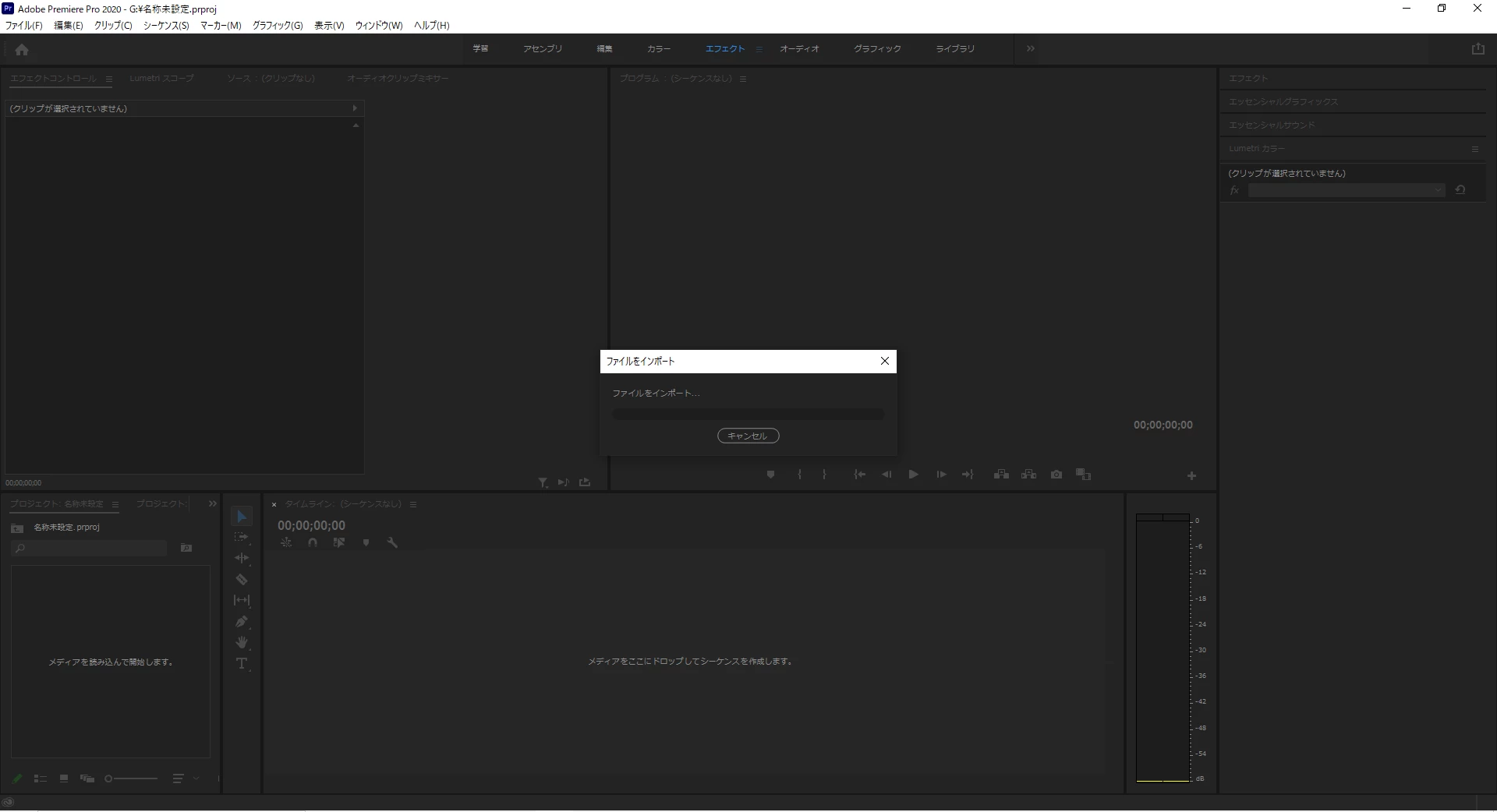
Task: Click the Comparison View icon
Action: 1083,475
